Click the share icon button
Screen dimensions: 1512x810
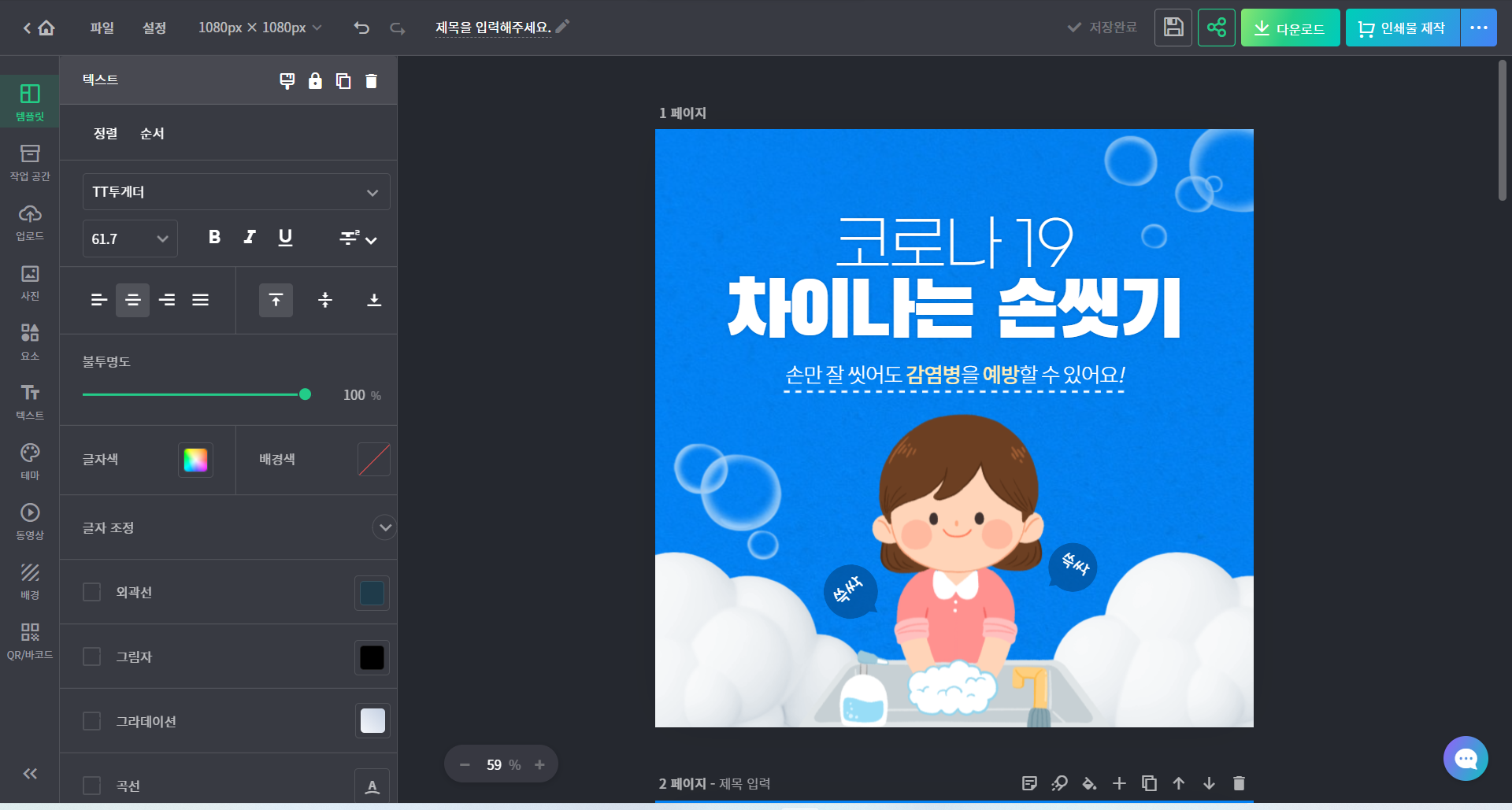(1217, 28)
